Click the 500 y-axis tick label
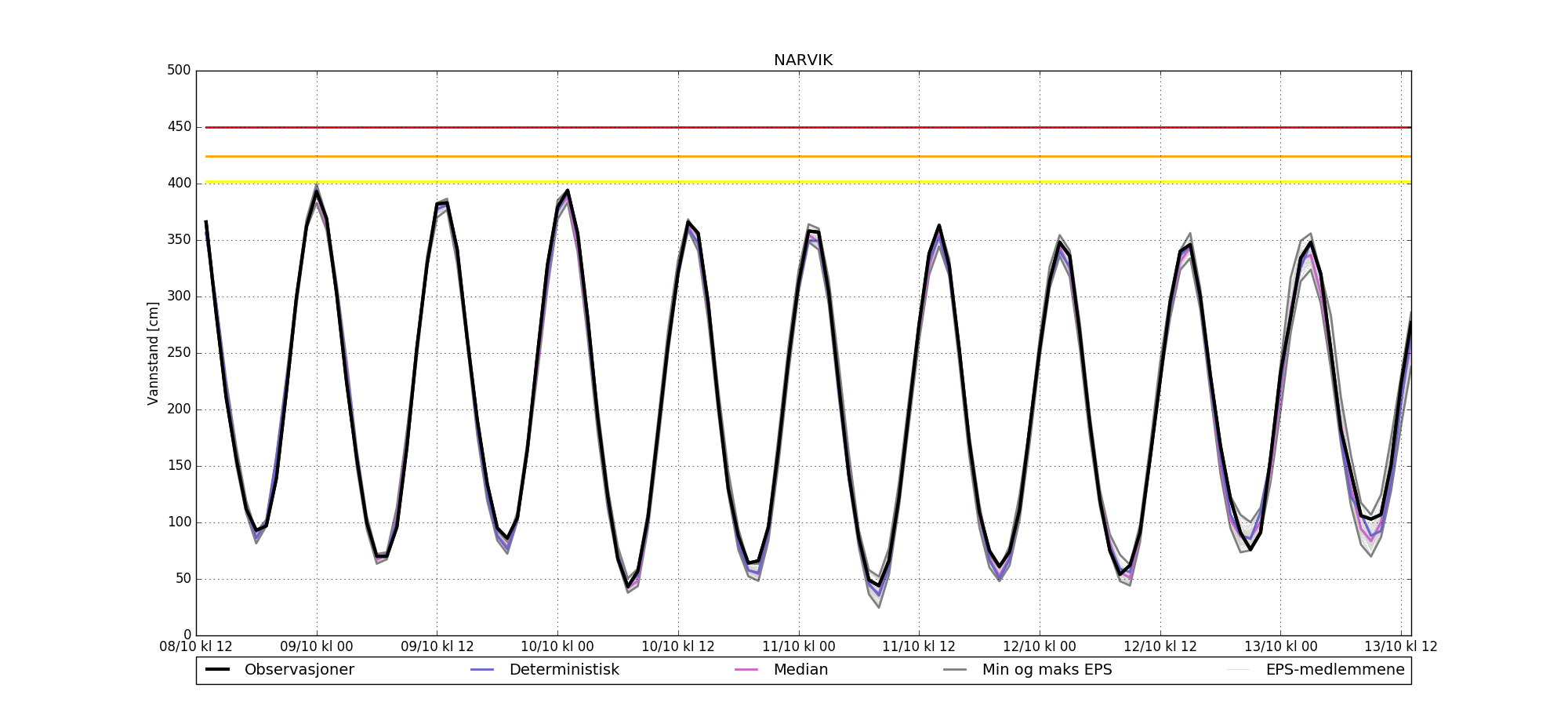This screenshot has height=706, width=1568. pyautogui.click(x=179, y=71)
